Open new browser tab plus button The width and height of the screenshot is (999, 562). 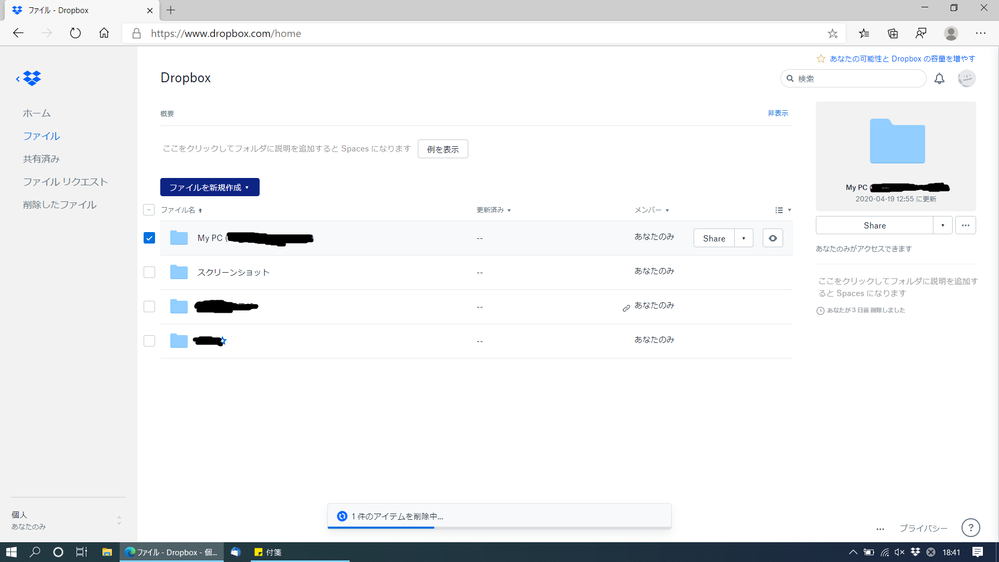tap(171, 10)
